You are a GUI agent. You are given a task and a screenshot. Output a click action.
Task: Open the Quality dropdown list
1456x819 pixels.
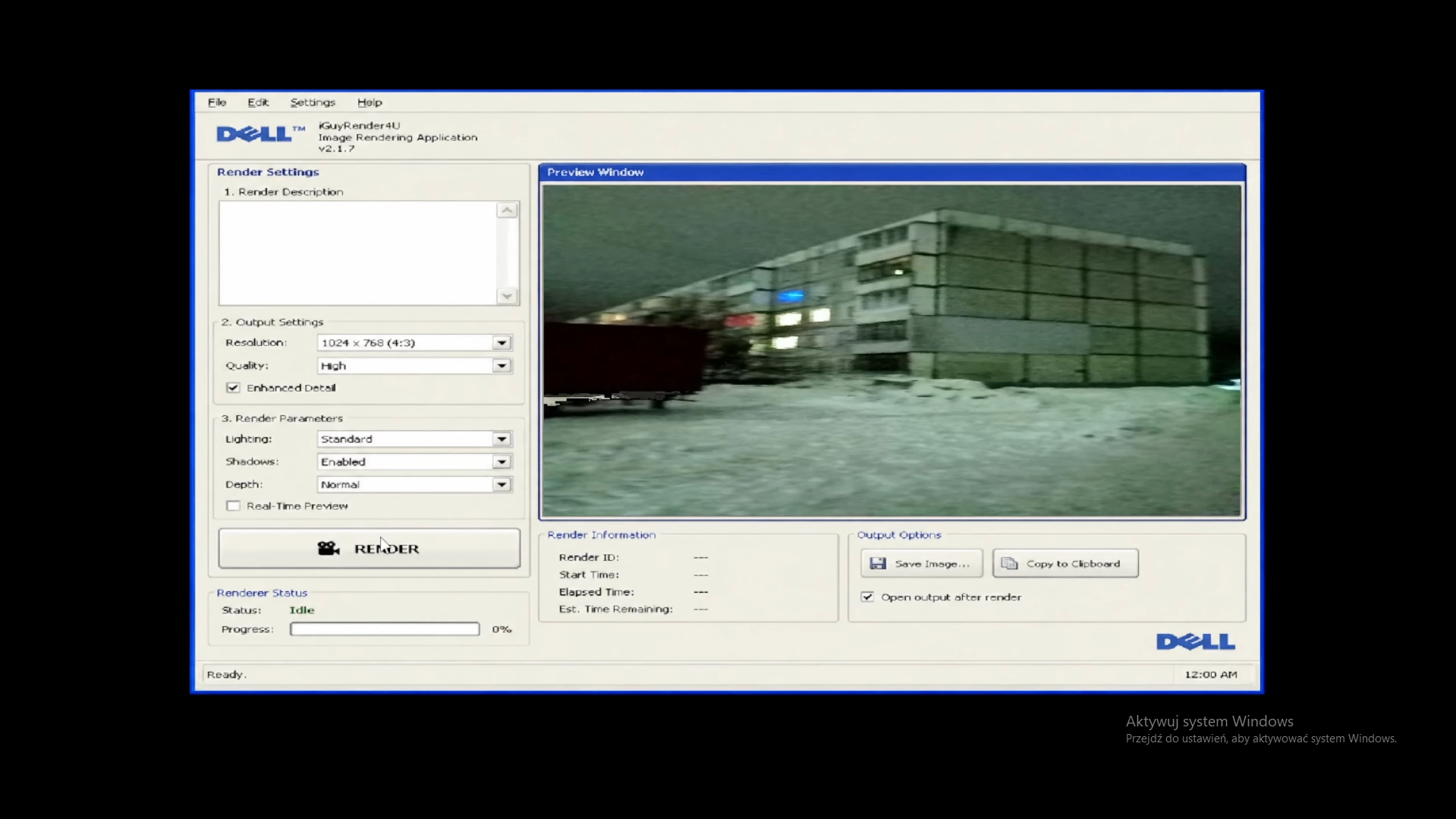pos(502,366)
